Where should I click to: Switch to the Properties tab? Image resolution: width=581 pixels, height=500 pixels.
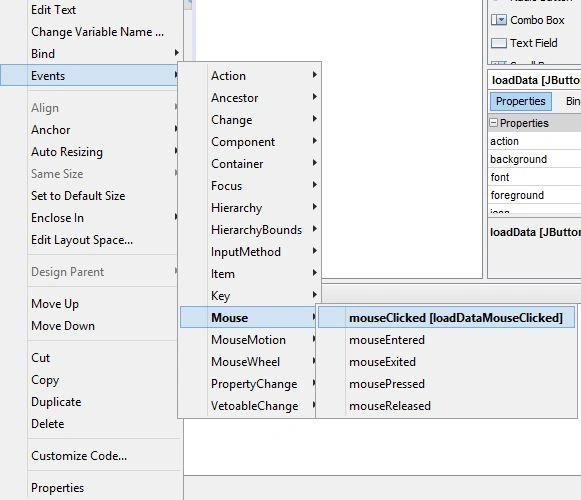tap(521, 101)
